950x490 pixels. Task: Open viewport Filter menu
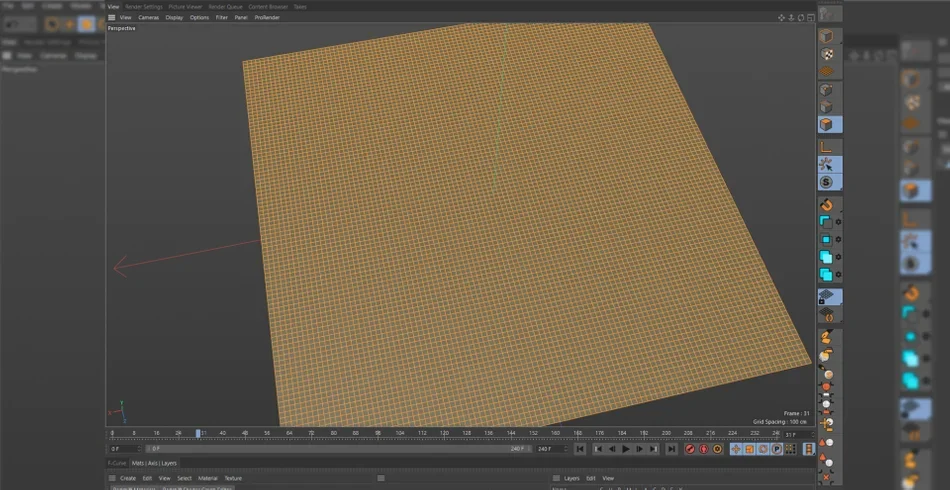pyautogui.click(x=222, y=18)
